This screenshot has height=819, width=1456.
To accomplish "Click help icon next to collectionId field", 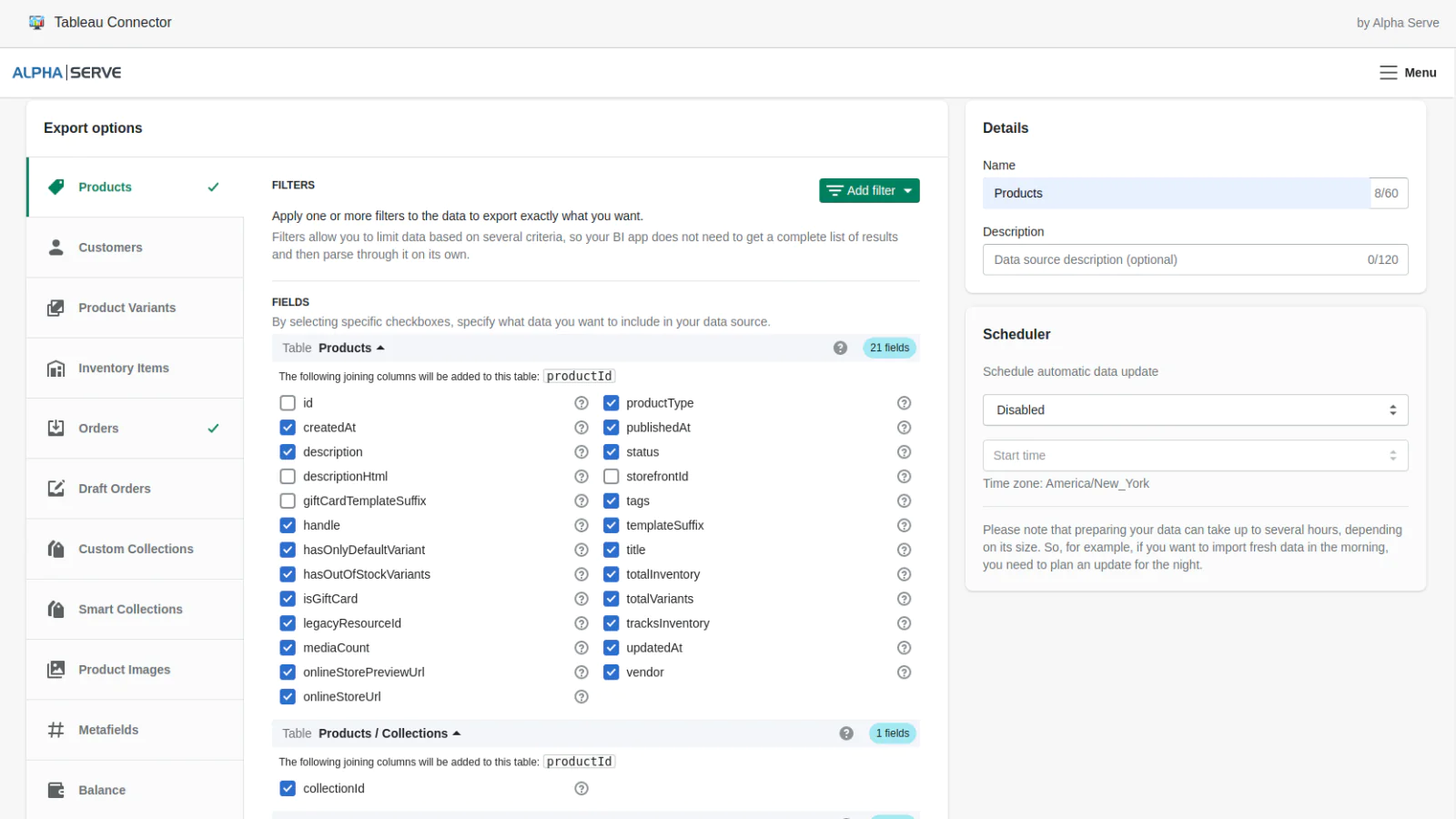I will click(x=581, y=789).
